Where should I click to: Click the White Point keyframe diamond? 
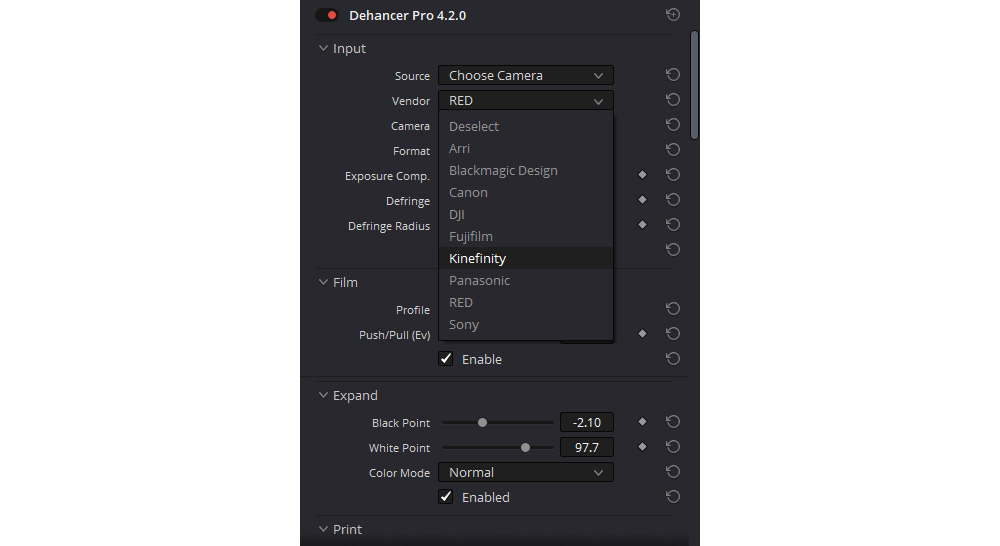642,446
